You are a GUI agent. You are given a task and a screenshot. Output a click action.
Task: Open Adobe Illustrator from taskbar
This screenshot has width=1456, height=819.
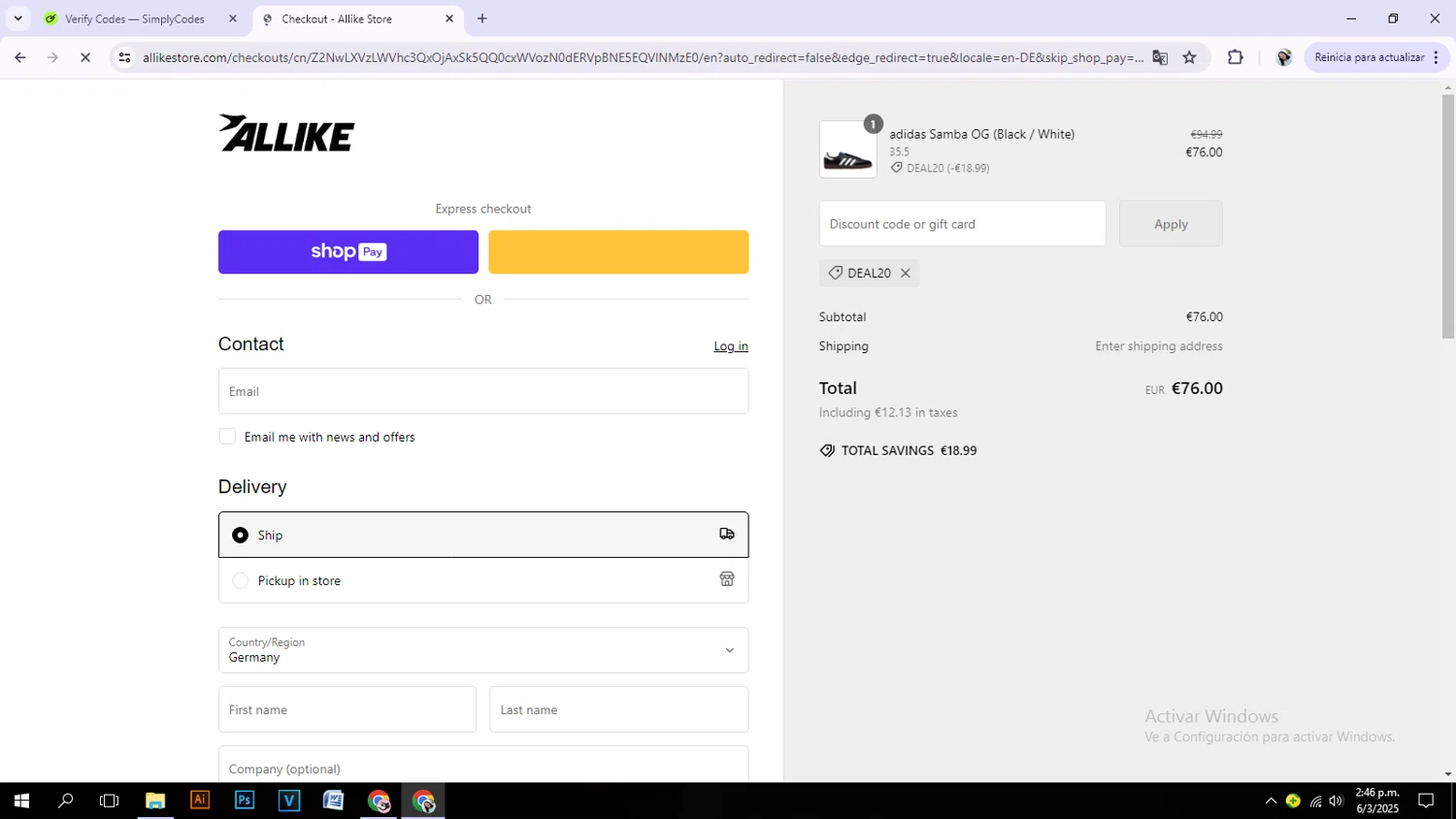[200, 801]
